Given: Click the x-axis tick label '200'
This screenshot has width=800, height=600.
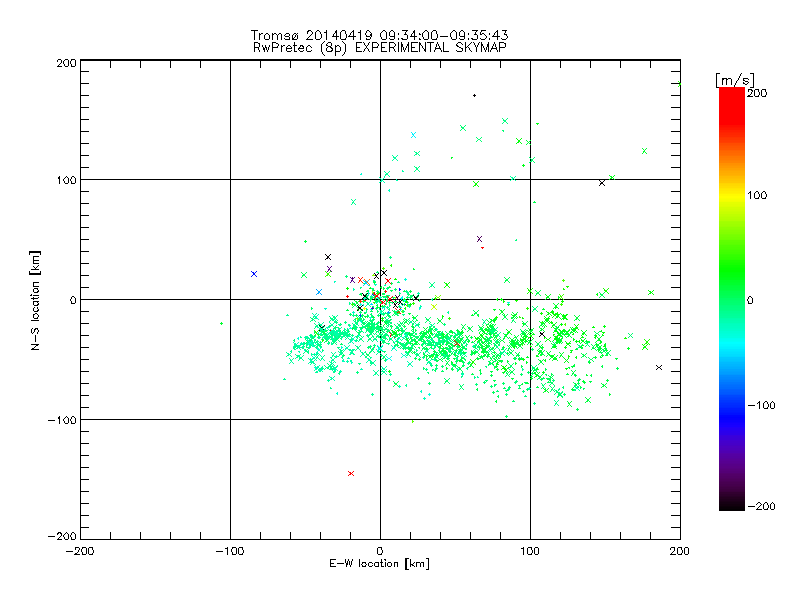Looking at the screenshot, I should [x=680, y=551].
